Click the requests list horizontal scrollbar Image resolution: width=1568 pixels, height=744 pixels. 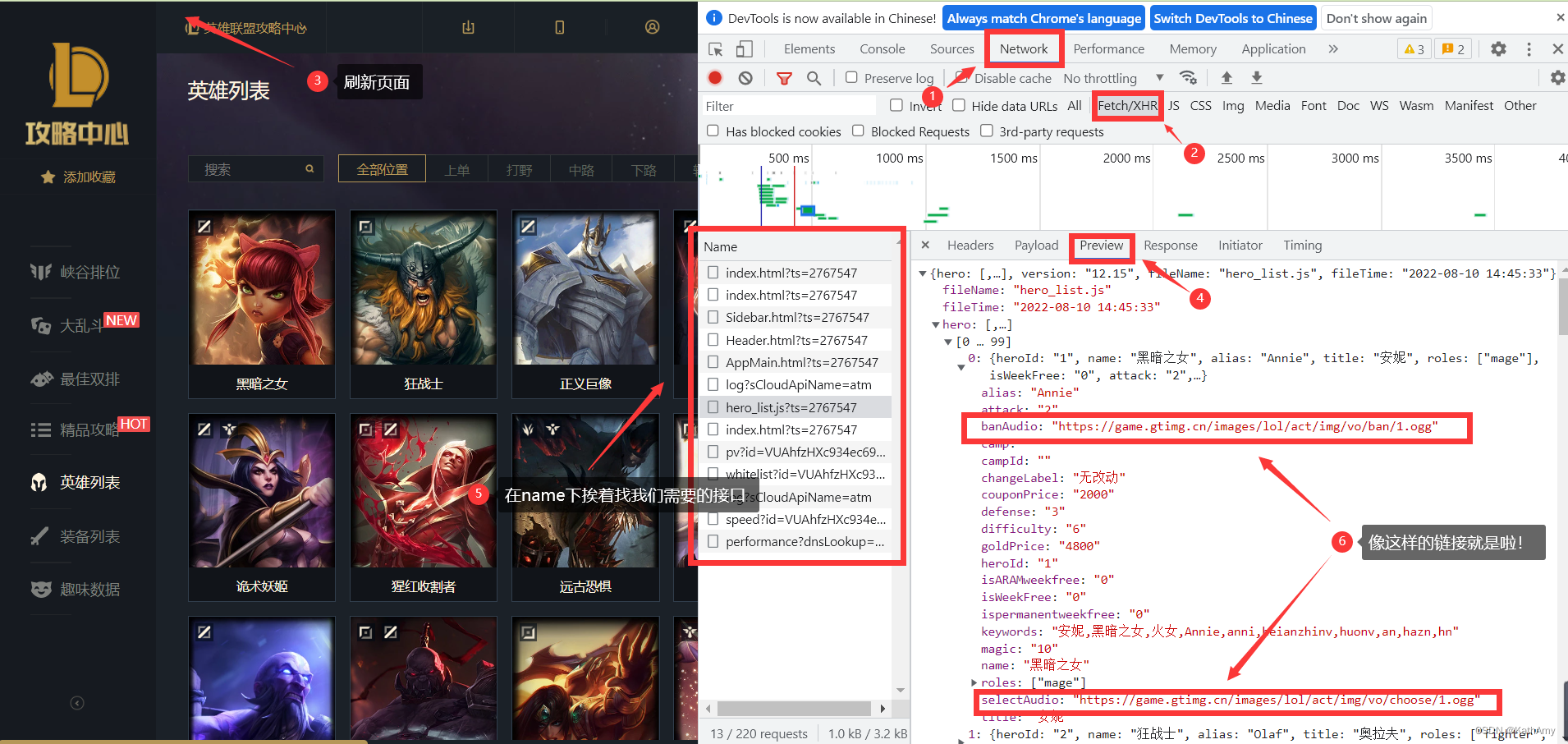click(794, 709)
